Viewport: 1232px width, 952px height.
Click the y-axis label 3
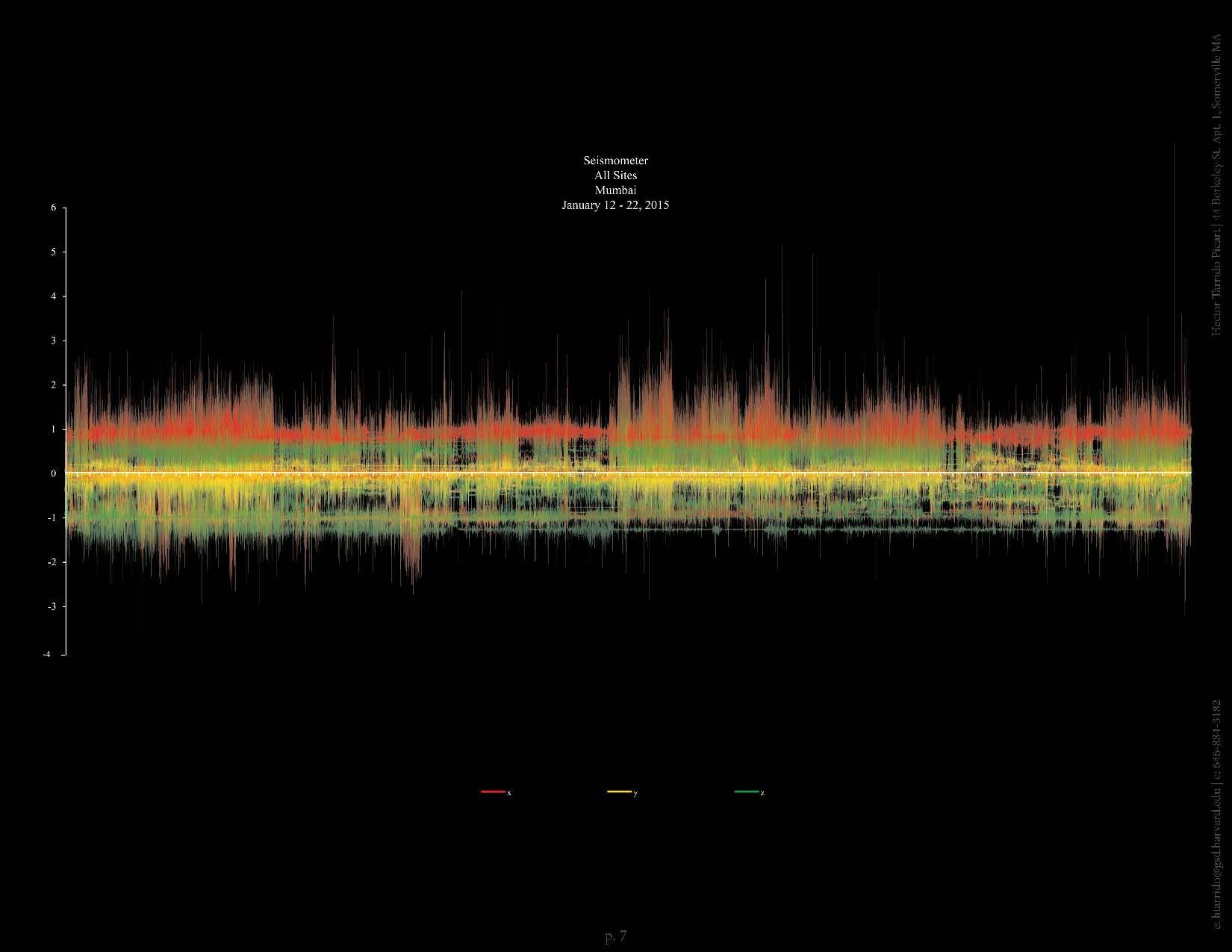[x=54, y=340]
